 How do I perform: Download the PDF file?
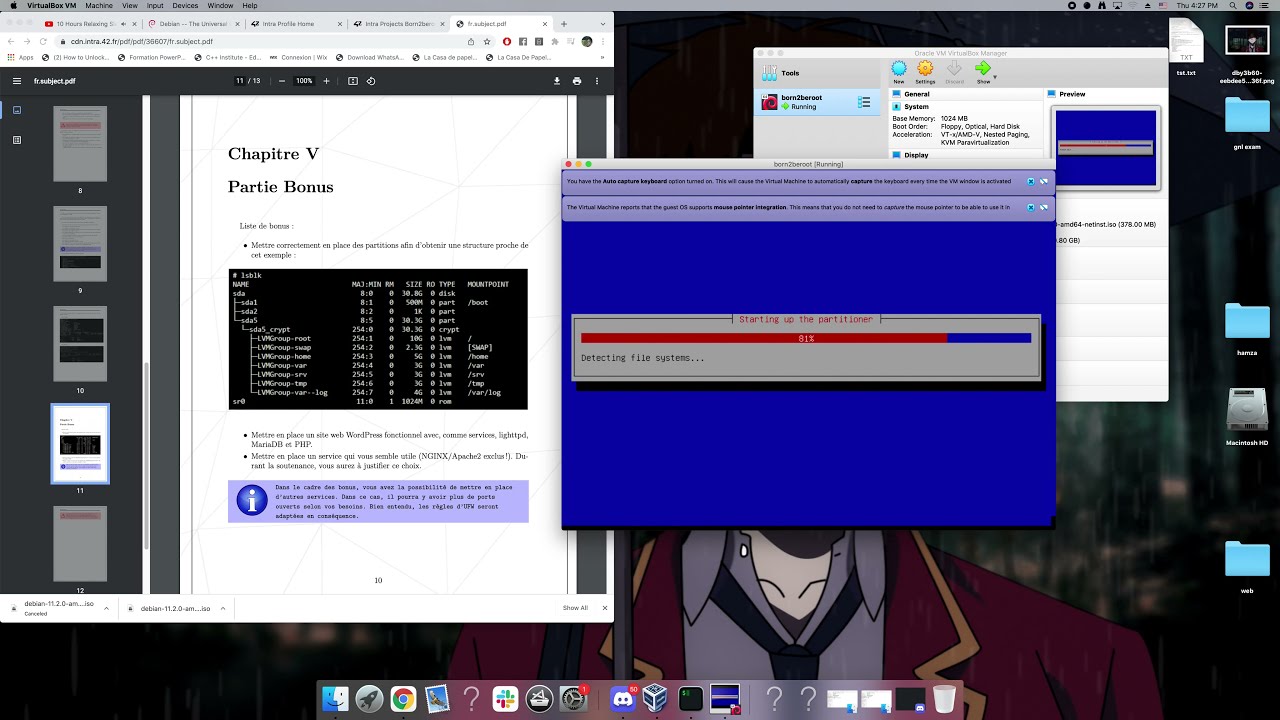click(x=557, y=81)
